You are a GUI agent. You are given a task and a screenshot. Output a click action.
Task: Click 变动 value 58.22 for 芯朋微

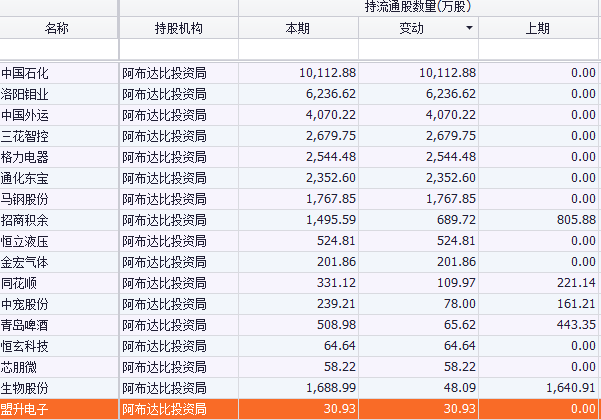460,367
